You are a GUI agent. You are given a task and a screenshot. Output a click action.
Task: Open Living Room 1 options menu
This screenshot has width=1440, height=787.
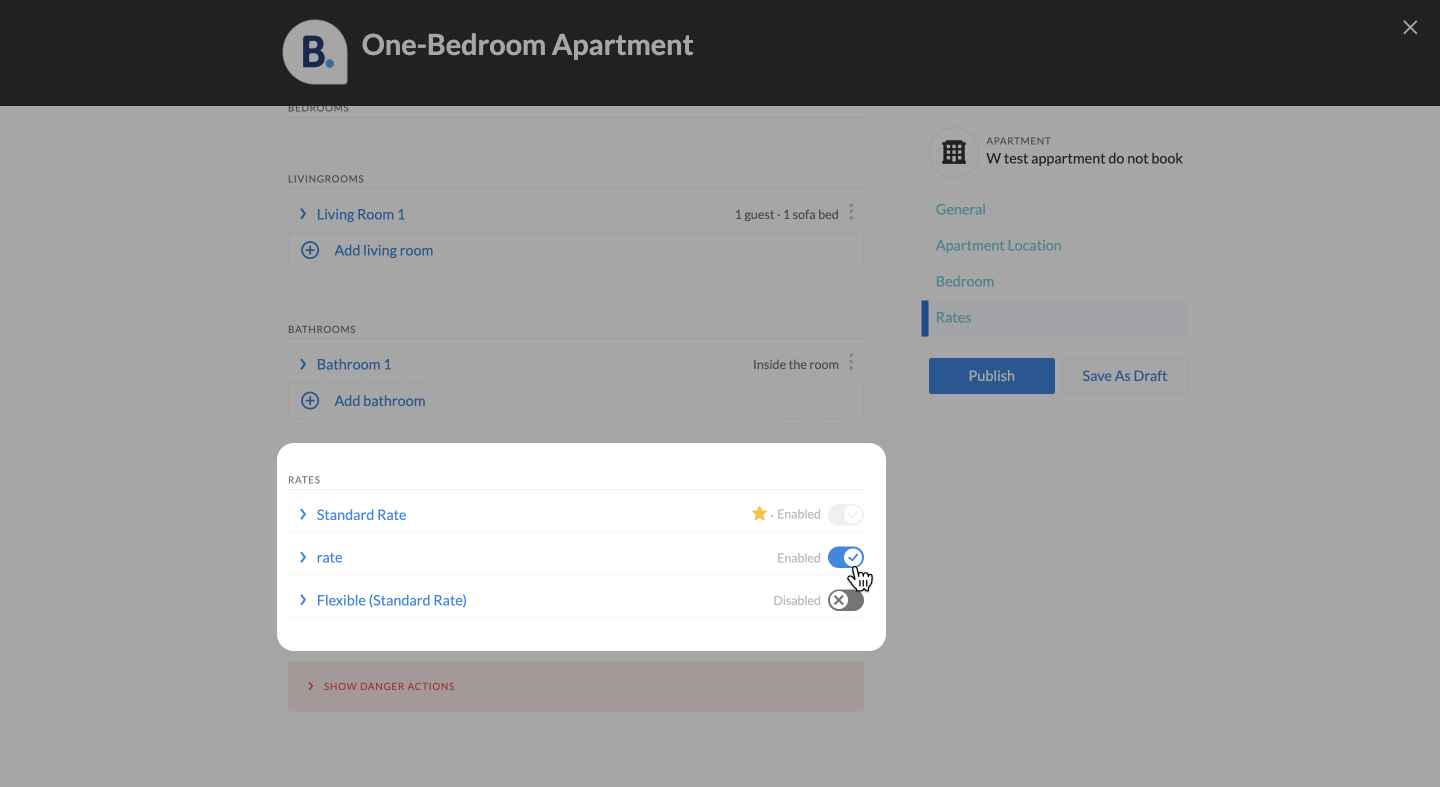pos(851,212)
